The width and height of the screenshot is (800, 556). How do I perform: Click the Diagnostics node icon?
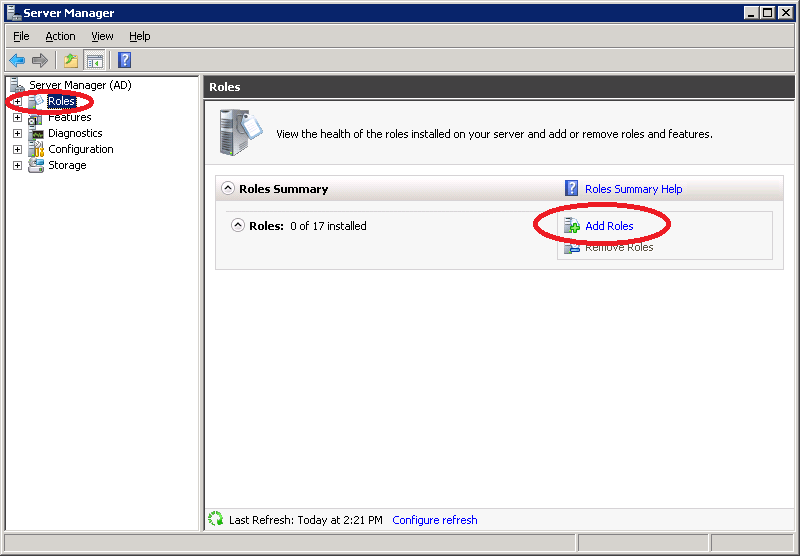tap(36, 134)
